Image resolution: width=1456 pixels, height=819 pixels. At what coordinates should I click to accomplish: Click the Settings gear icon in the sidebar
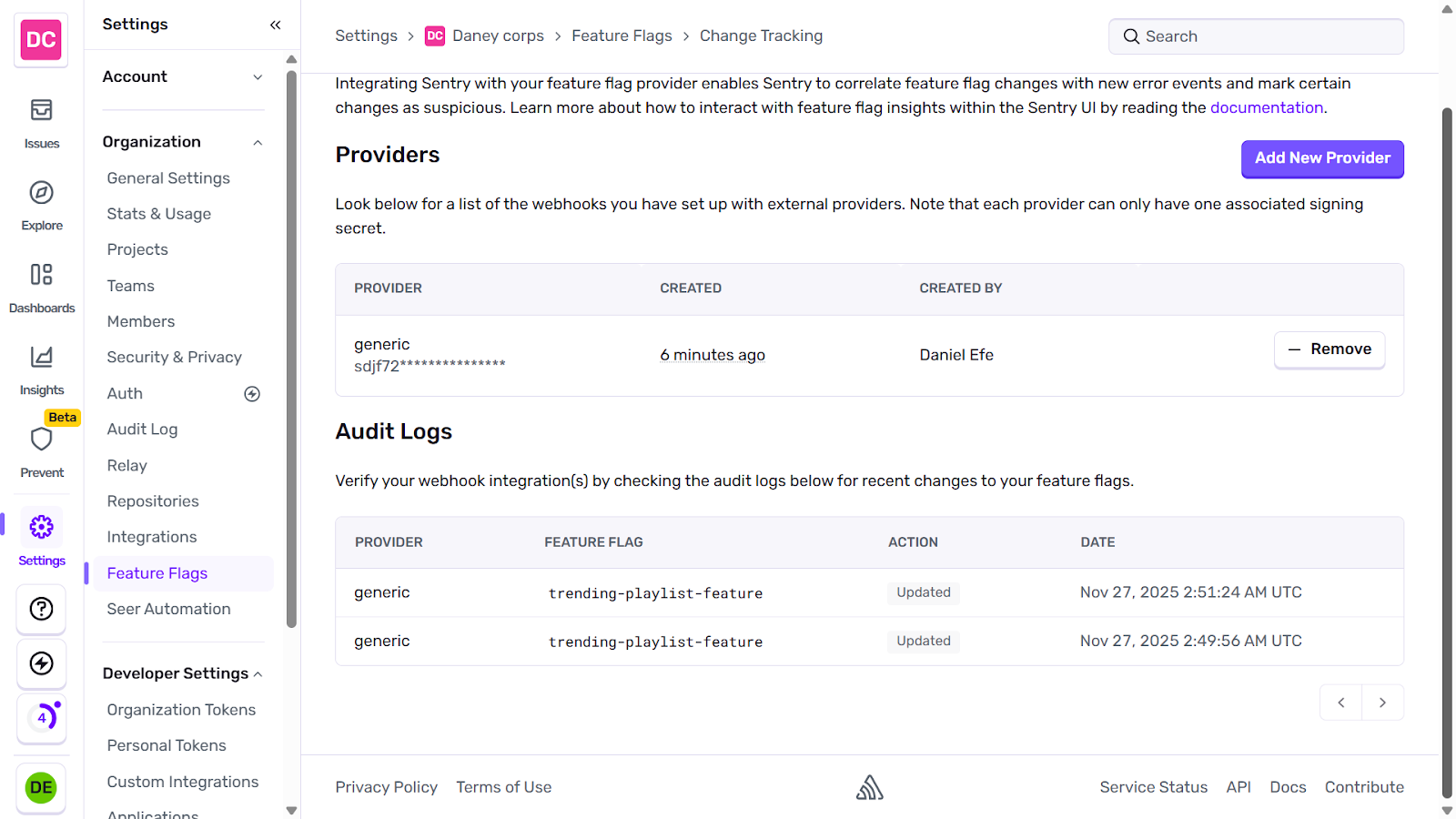pos(41,526)
